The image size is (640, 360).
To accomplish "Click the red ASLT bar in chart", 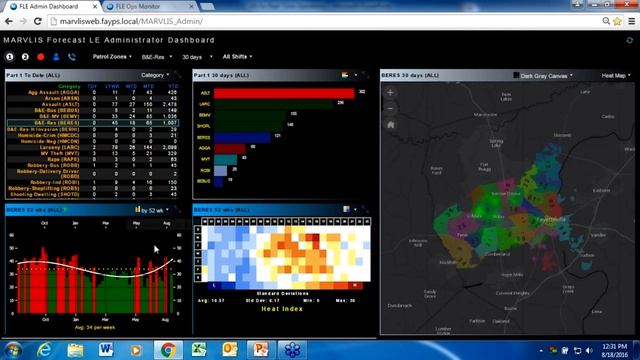I will (284, 93).
